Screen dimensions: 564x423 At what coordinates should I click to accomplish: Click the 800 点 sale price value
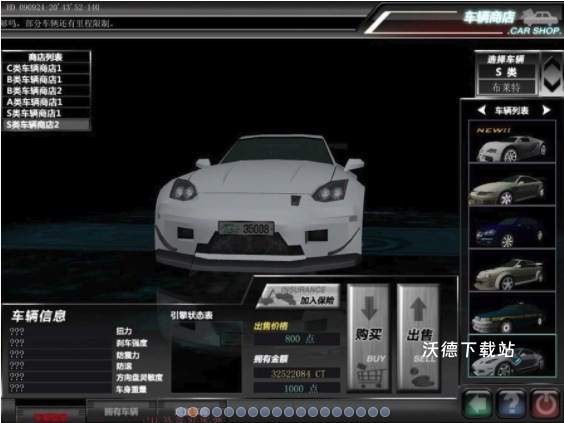click(297, 339)
